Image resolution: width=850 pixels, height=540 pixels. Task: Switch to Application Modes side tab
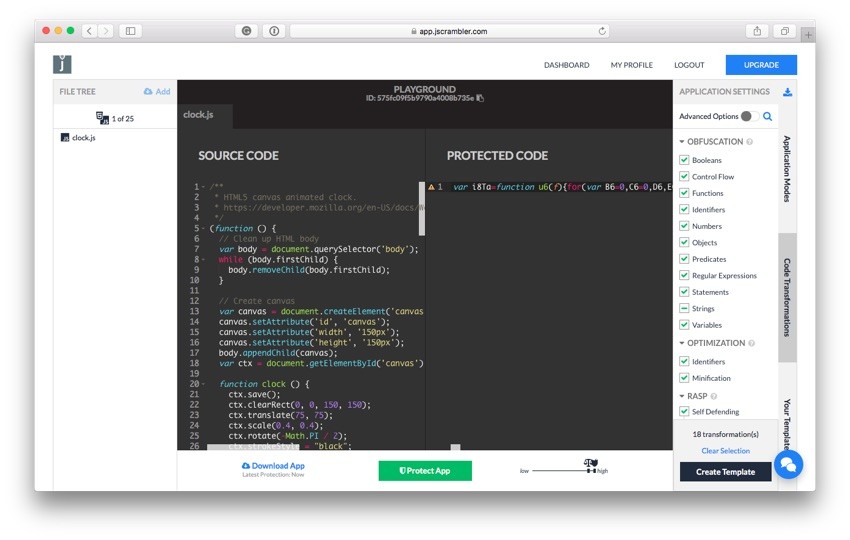(787, 169)
